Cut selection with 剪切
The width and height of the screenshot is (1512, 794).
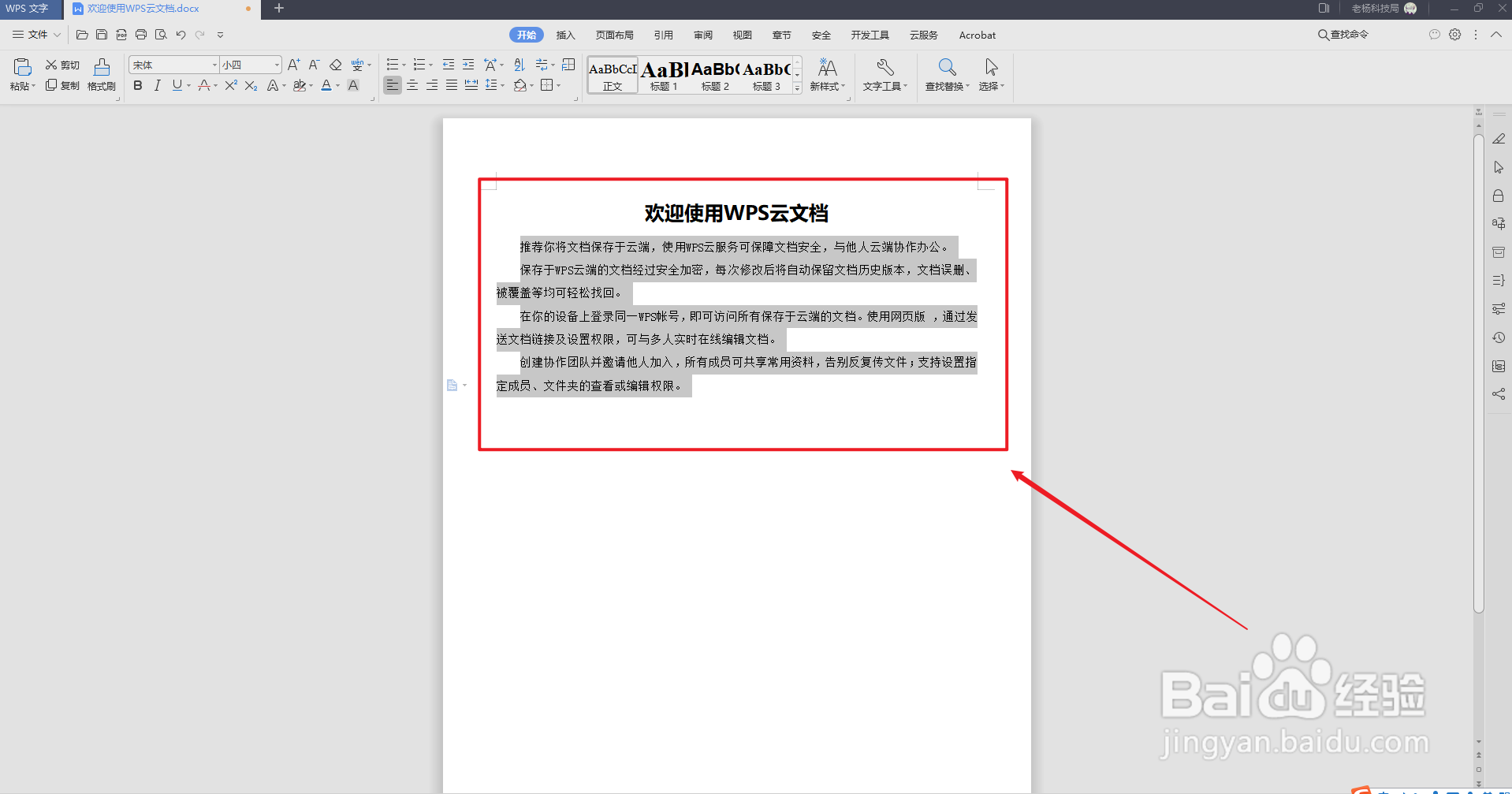click(62, 65)
